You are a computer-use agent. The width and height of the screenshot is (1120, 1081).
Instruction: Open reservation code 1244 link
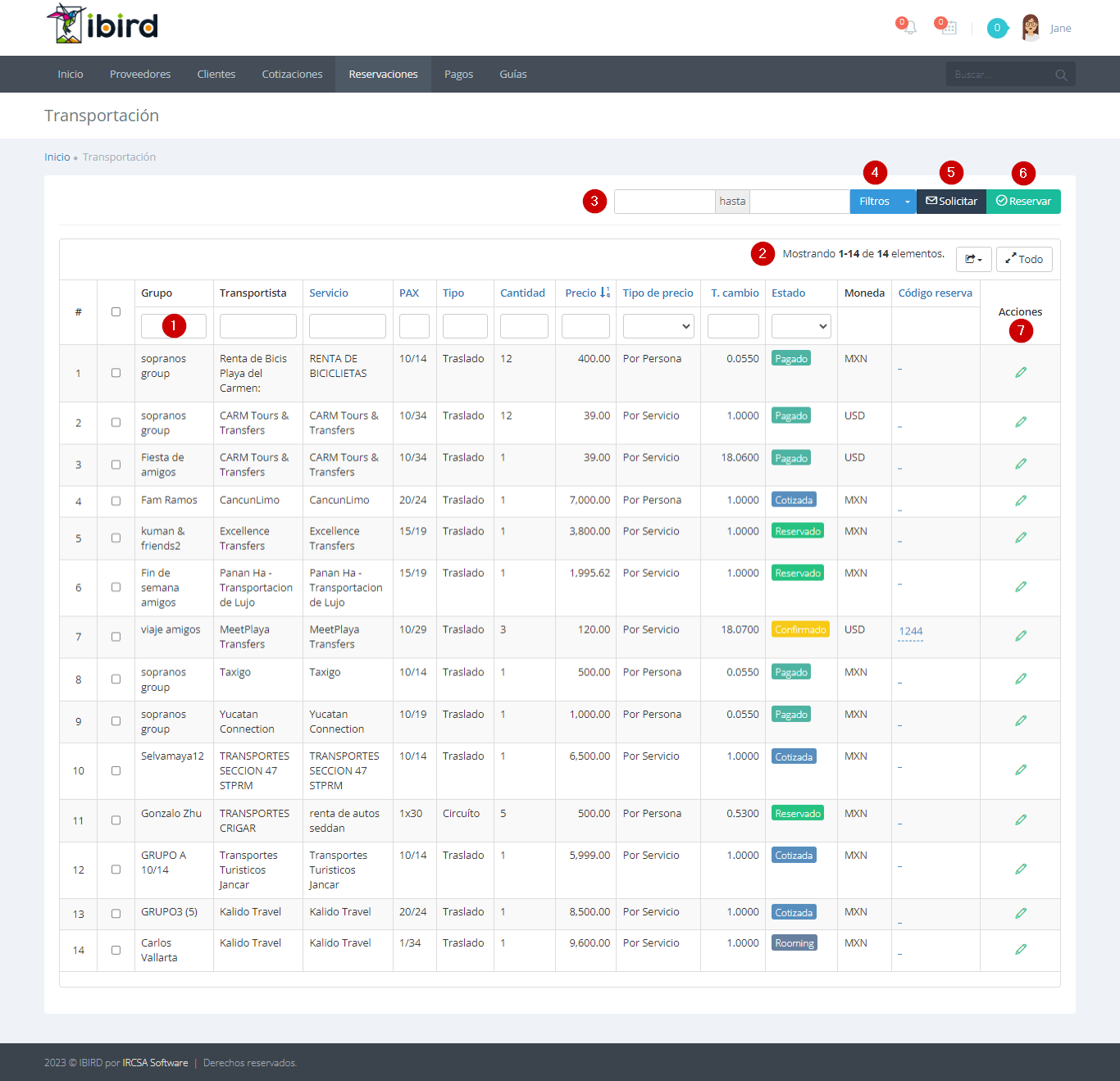(x=910, y=632)
